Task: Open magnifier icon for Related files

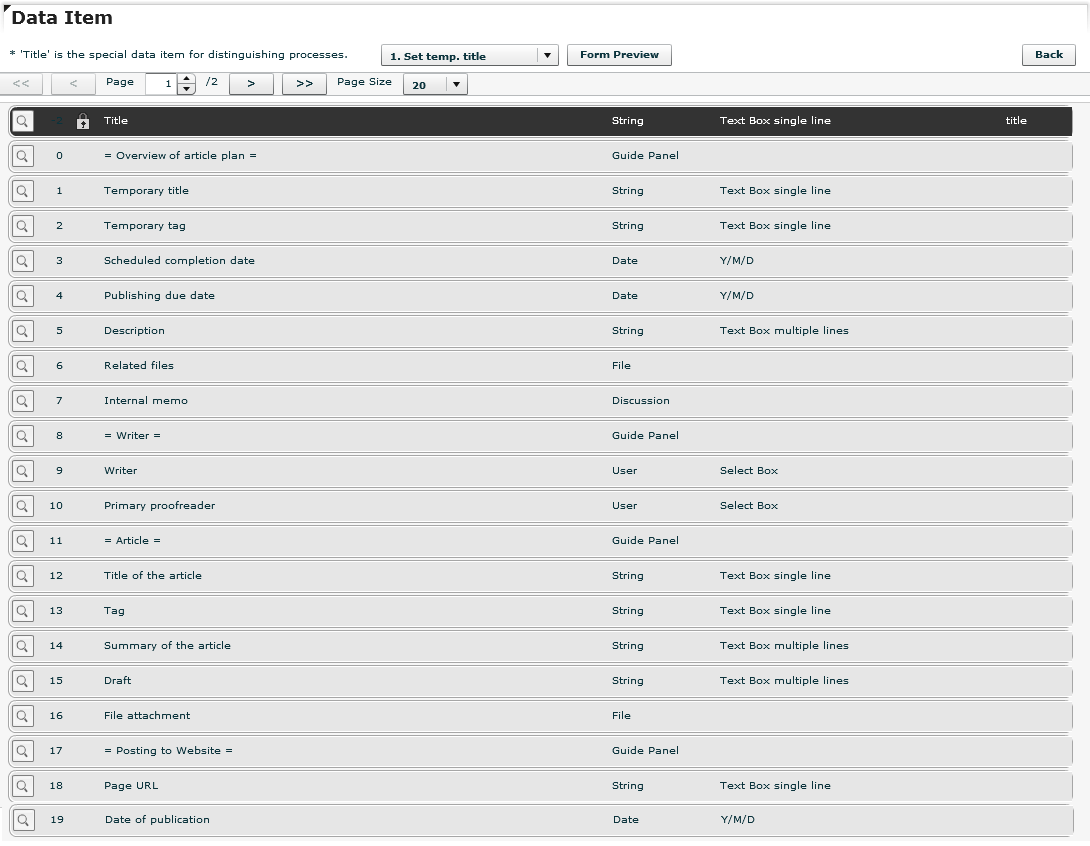Action: [22, 366]
